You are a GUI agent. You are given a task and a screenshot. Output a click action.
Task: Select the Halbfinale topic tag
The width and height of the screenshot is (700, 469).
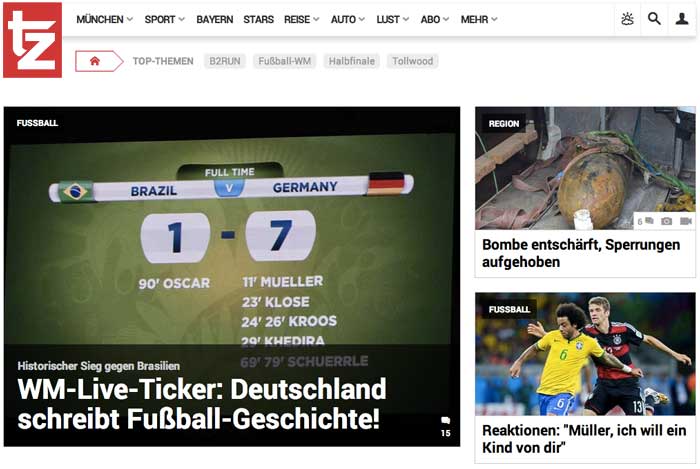352,61
